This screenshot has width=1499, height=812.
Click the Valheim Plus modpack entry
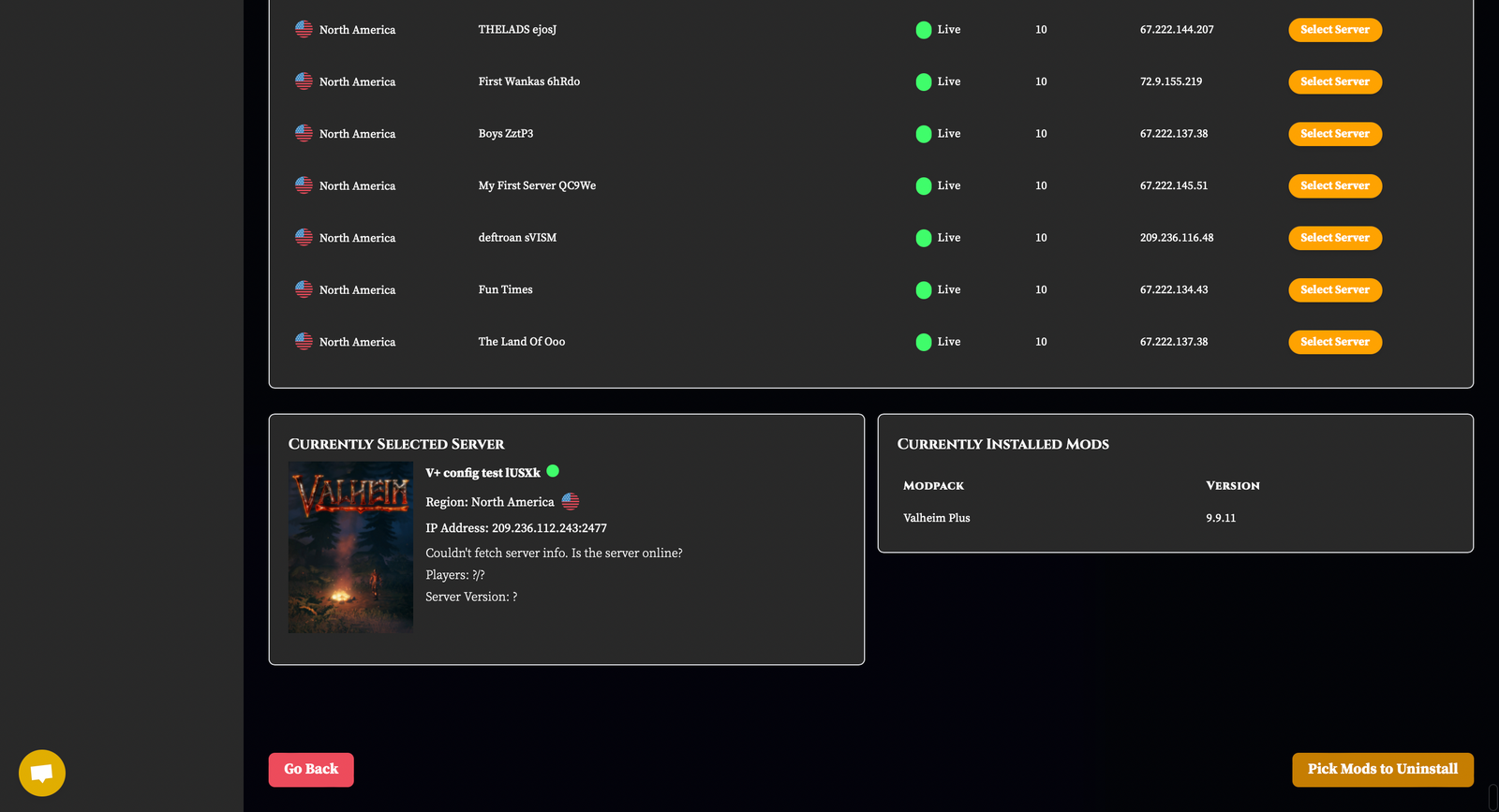(936, 518)
